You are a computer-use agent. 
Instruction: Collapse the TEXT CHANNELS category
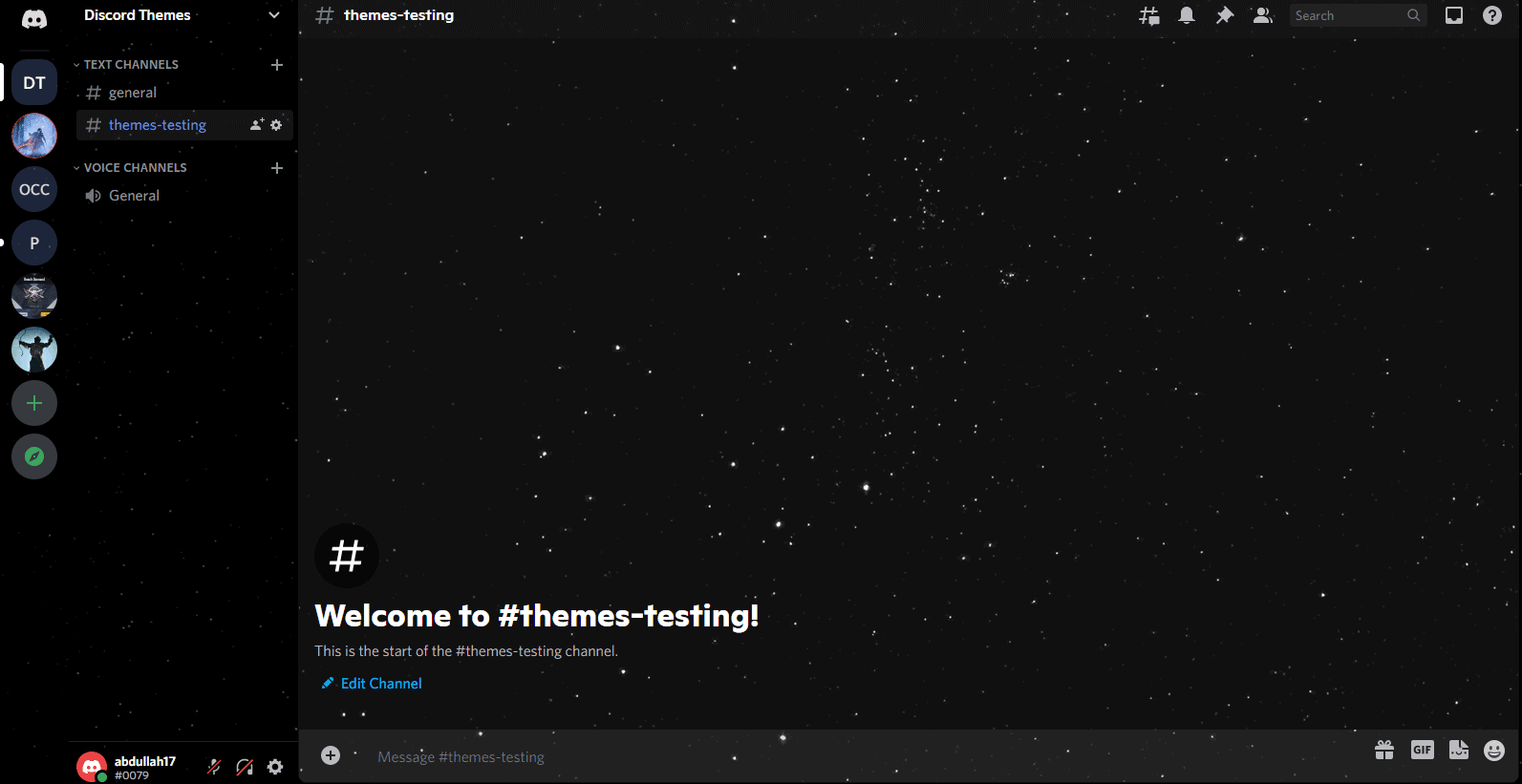126,65
